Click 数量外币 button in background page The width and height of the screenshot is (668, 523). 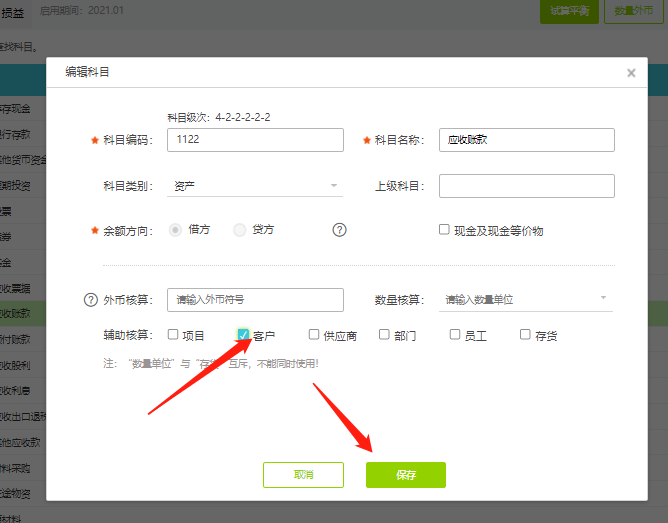click(x=633, y=11)
